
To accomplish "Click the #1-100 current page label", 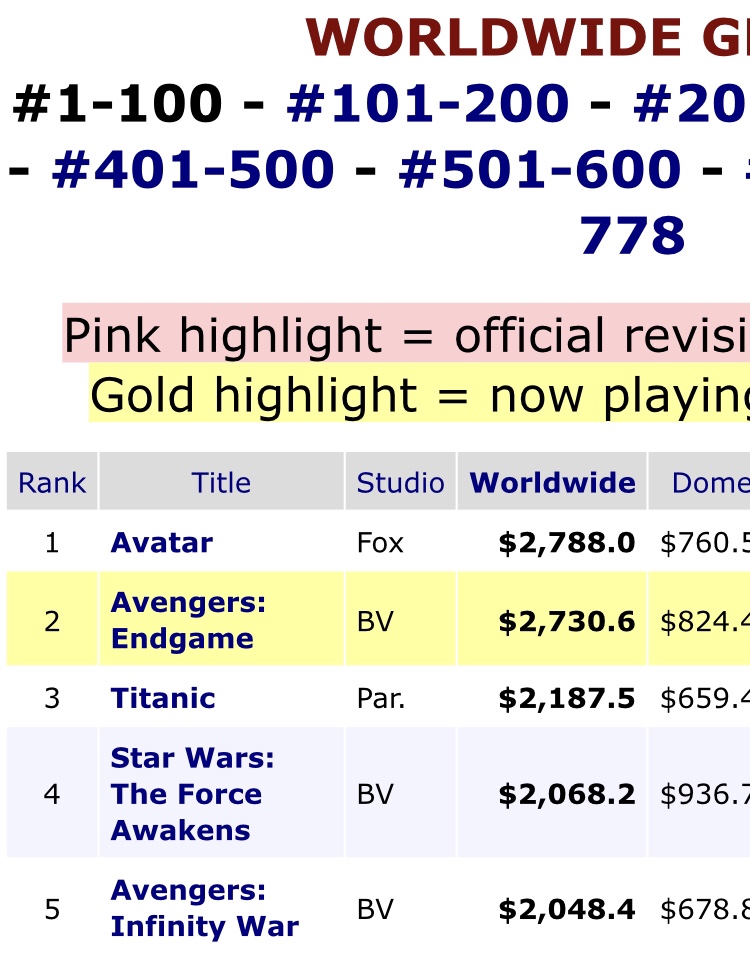I will [118, 104].
